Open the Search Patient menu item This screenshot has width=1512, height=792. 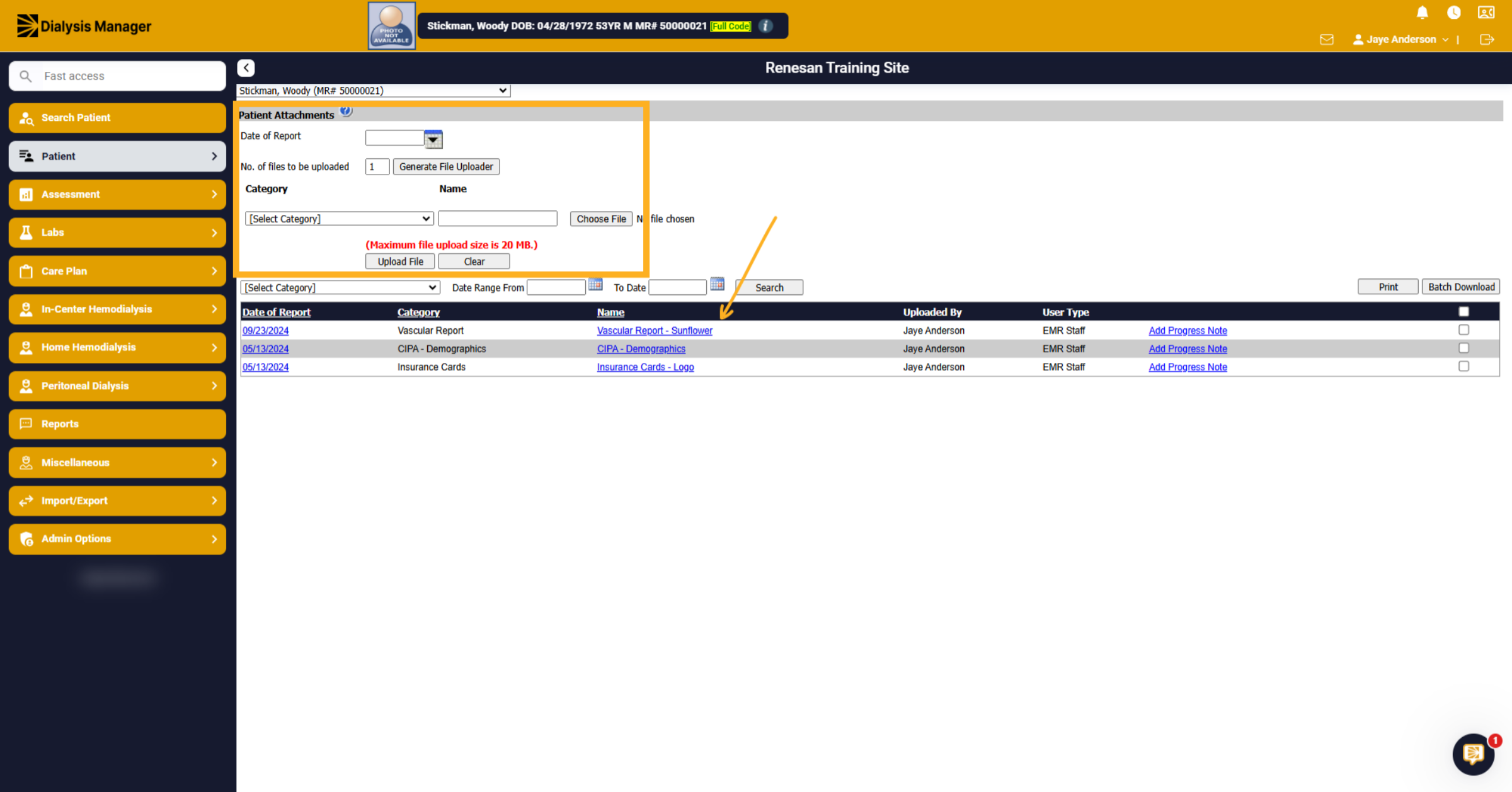click(117, 118)
